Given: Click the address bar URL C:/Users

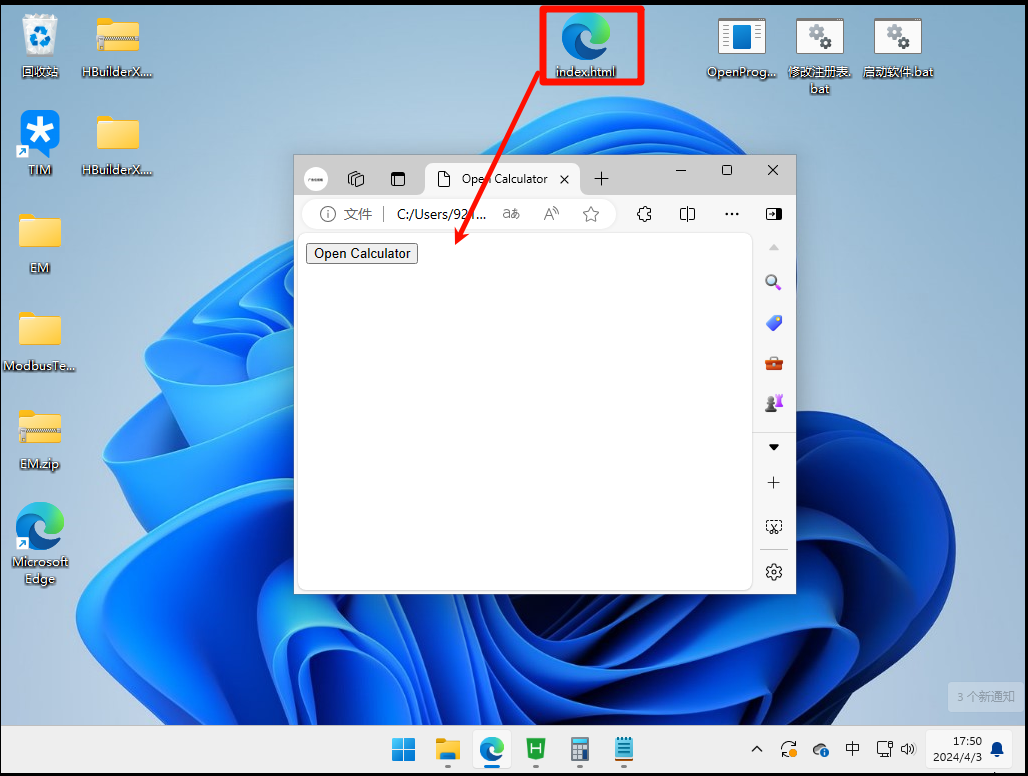Looking at the screenshot, I should point(441,214).
